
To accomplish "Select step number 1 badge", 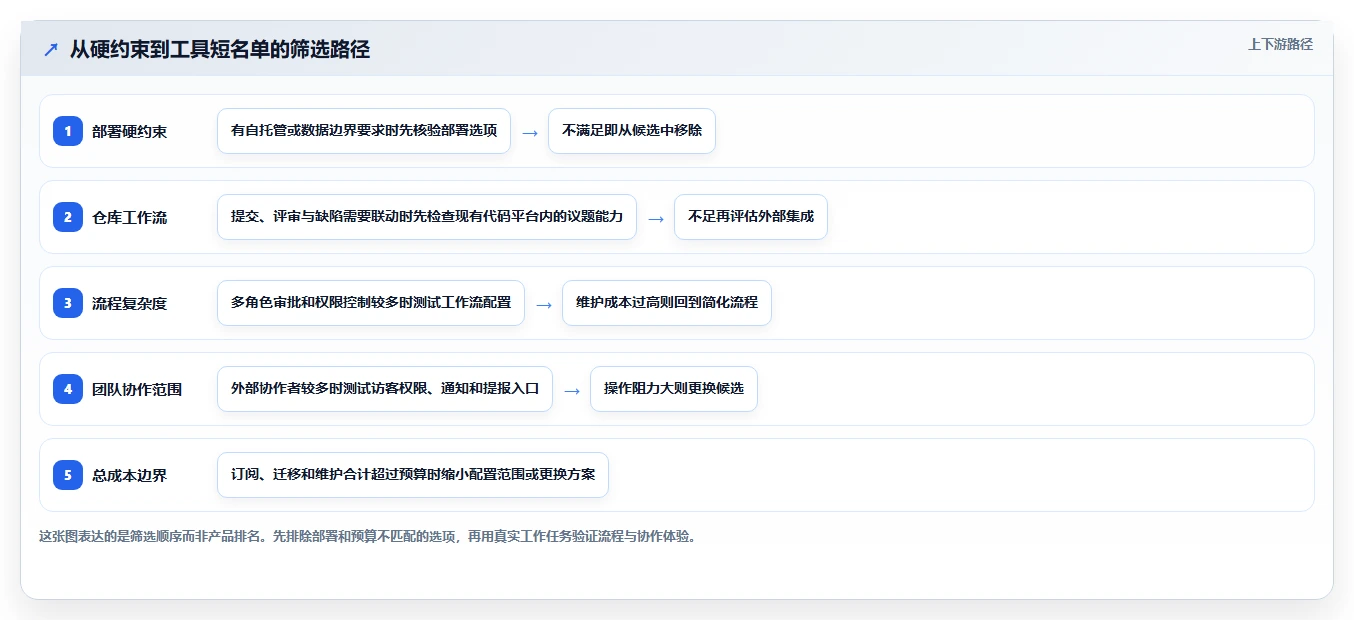I will [x=68, y=131].
